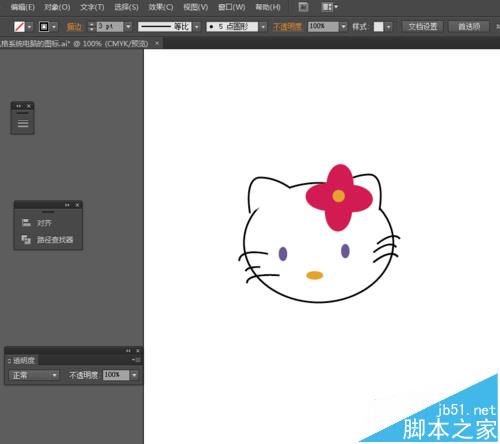Expand the stroke weight dropdown

pyautogui.click(x=128, y=27)
